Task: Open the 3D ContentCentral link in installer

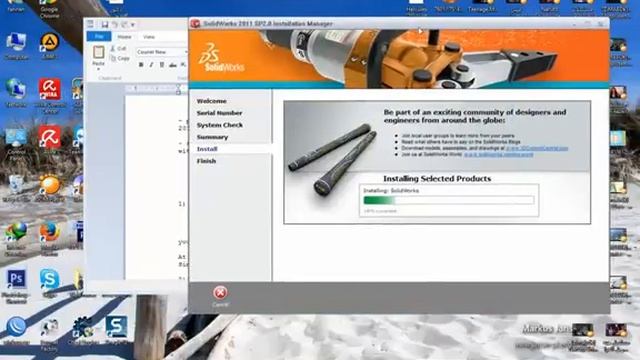Action: tap(537, 148)
